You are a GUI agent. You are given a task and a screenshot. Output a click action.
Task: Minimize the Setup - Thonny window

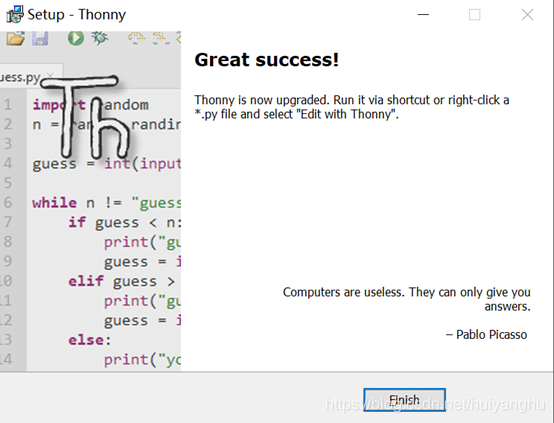(423, 14)
